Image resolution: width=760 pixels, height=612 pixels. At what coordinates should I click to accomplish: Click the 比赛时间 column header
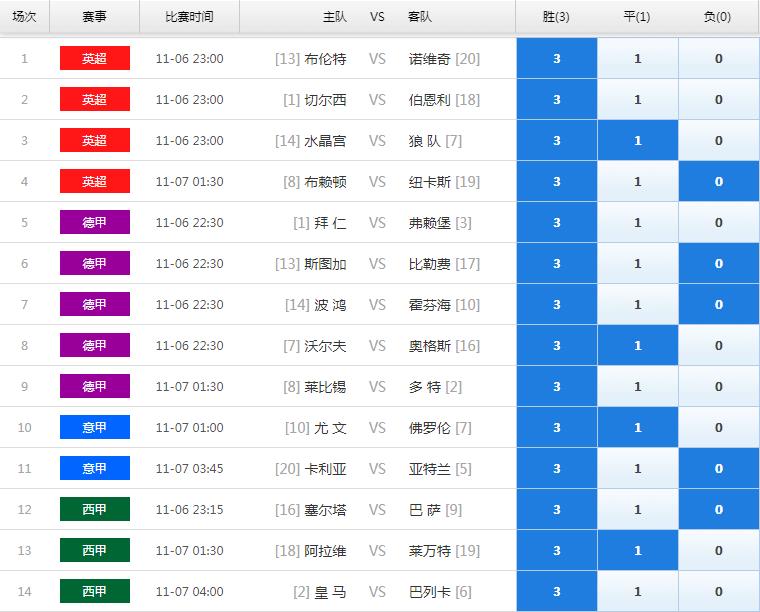pyautogui.click(x=190, y=16)
